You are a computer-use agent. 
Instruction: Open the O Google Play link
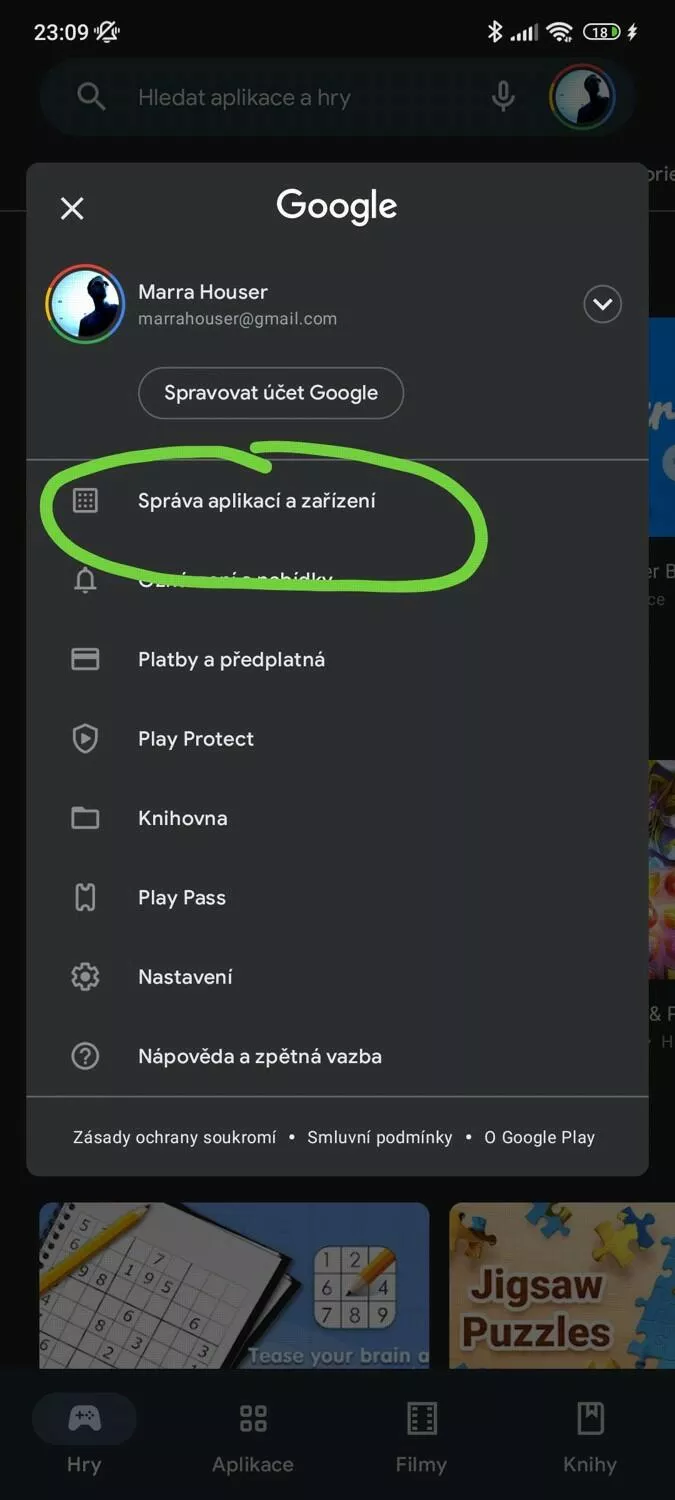click(539, 1137)
